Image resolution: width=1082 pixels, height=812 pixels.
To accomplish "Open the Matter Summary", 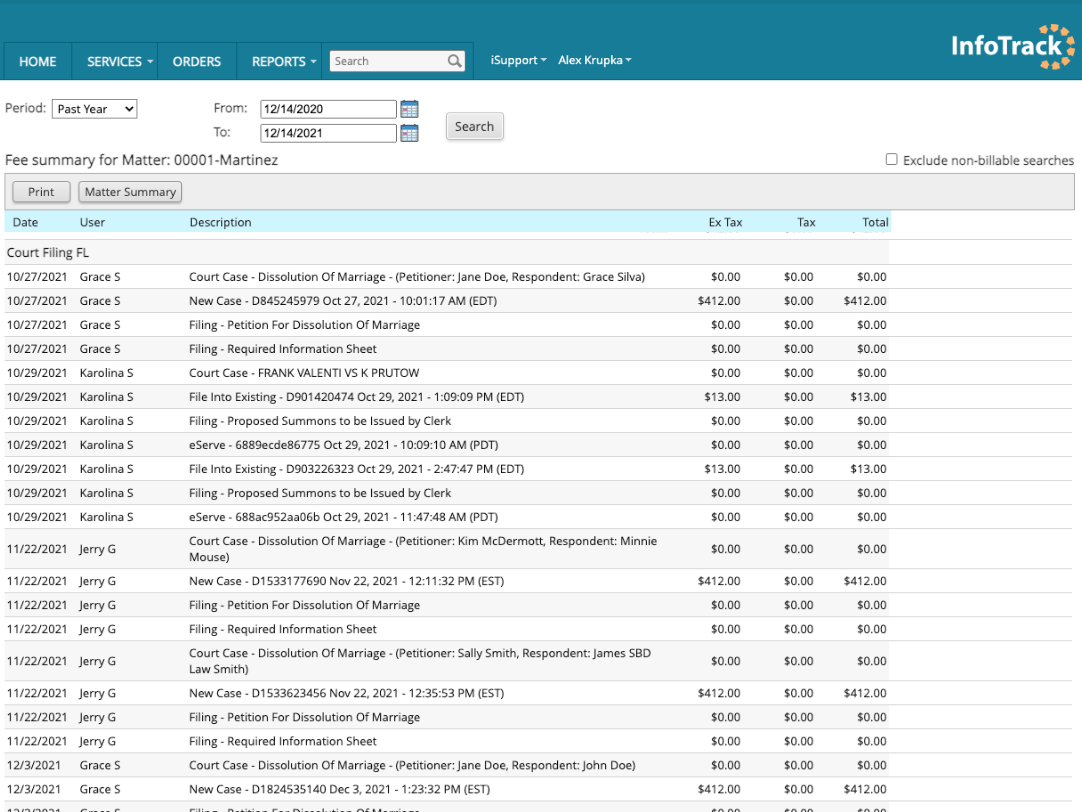I will (130, 192).
